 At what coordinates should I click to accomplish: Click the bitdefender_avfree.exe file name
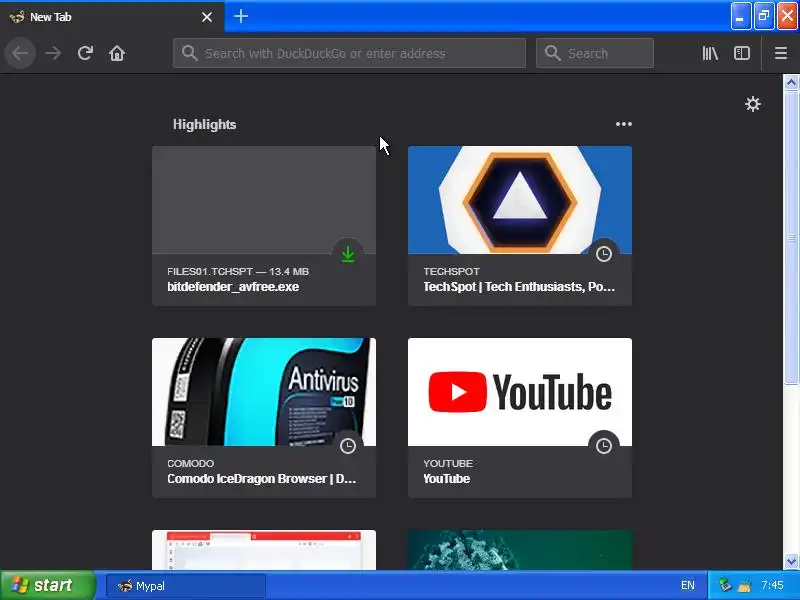[x=233, y=287]
